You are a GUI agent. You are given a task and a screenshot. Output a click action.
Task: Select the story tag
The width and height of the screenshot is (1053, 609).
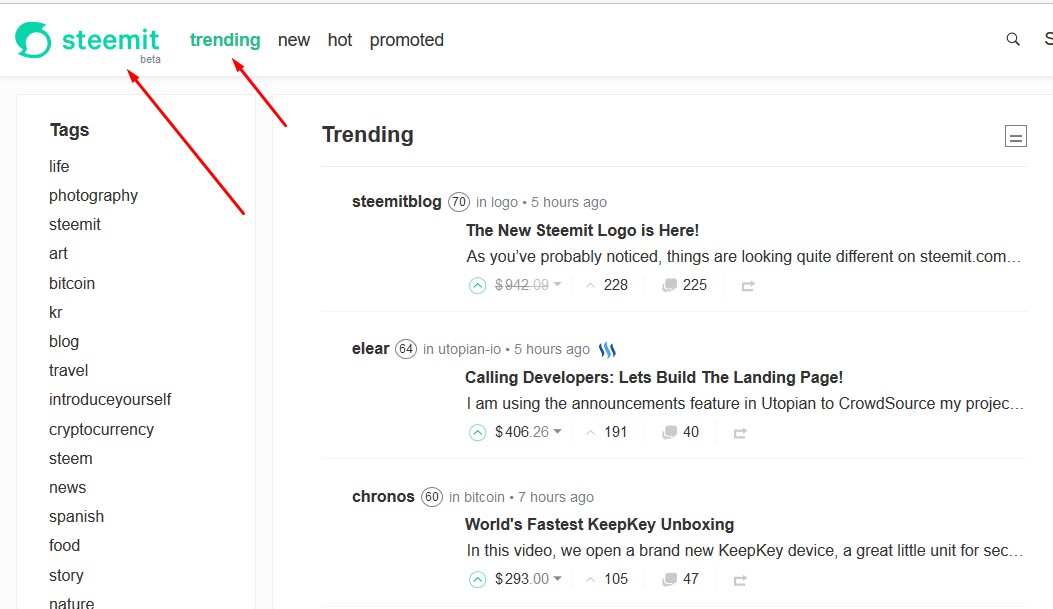66,575
